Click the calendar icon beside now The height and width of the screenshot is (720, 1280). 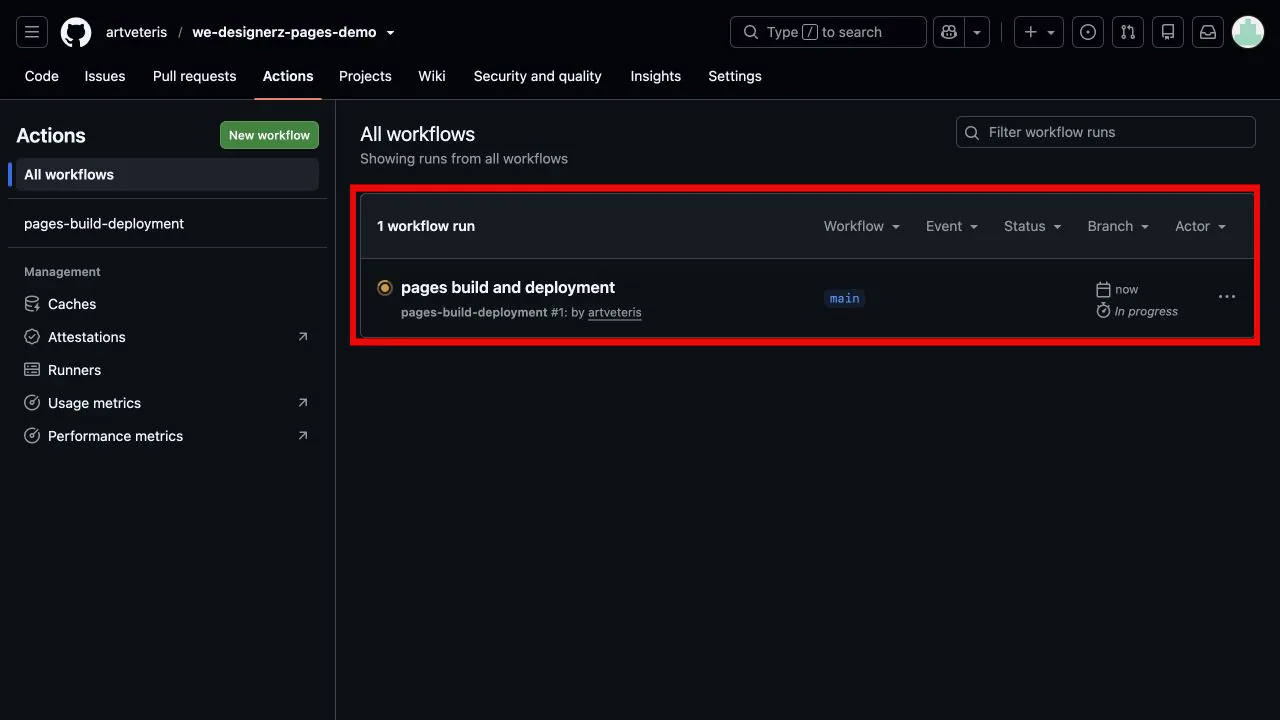tap(1104, 290)
